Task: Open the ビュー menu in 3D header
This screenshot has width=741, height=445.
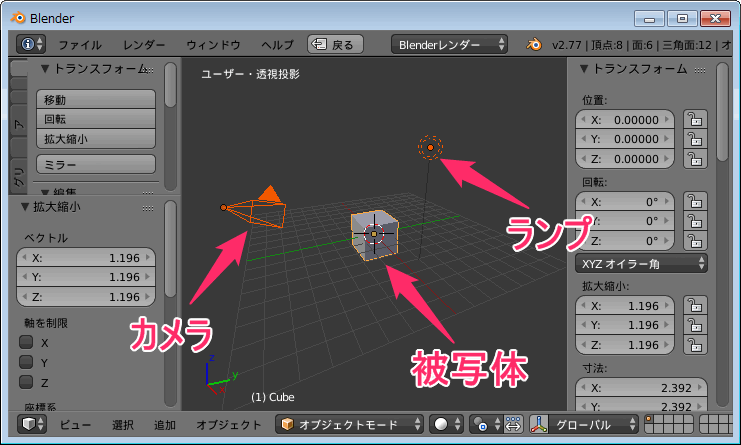Action: [75, 425]
